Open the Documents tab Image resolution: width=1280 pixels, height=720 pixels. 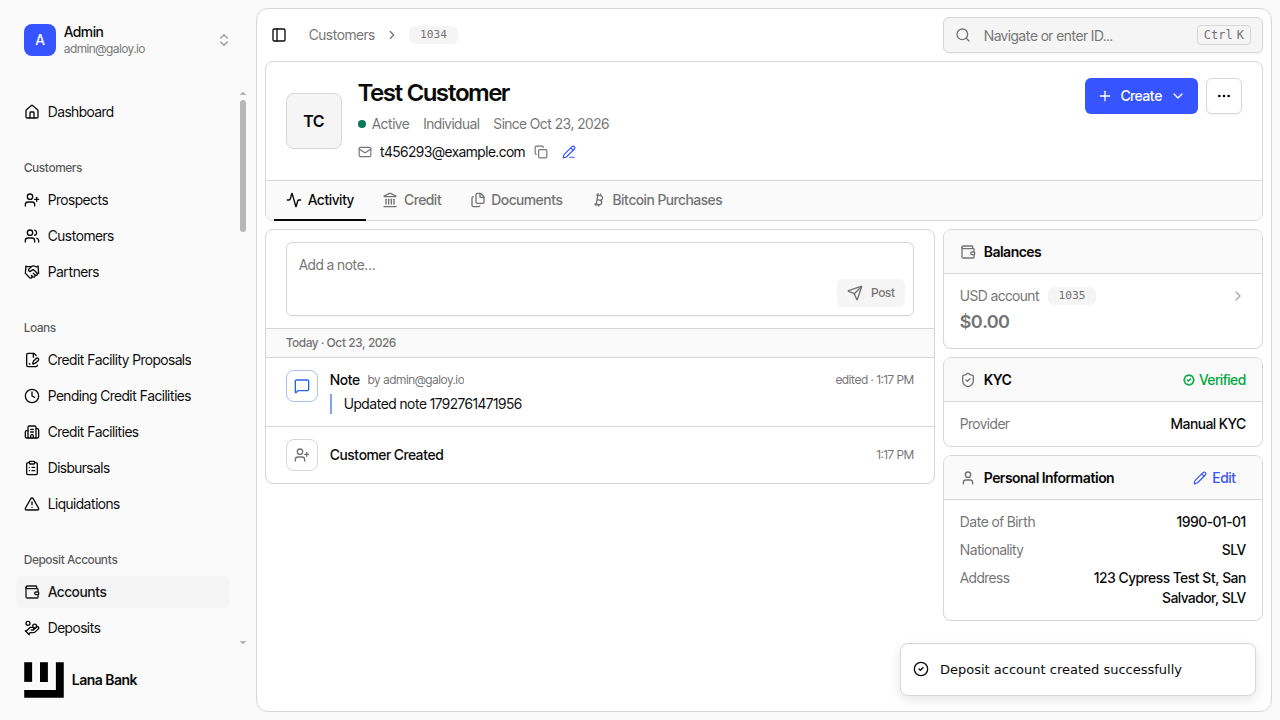517,200
